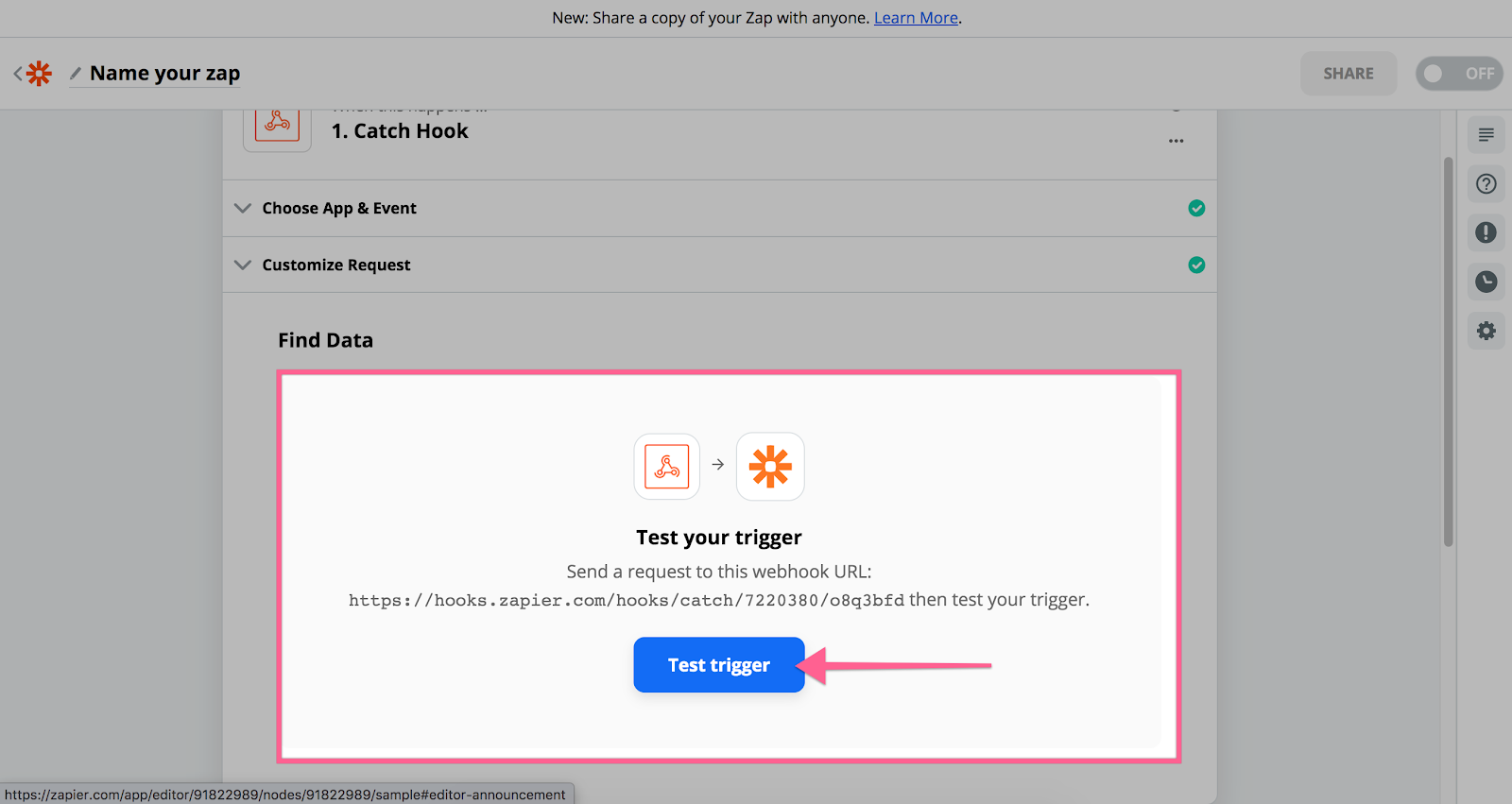The height and width of the screenshot is (804, 1512).
Task: Click the Zapier logo icon in header
Action: click(x=39, y=74)
